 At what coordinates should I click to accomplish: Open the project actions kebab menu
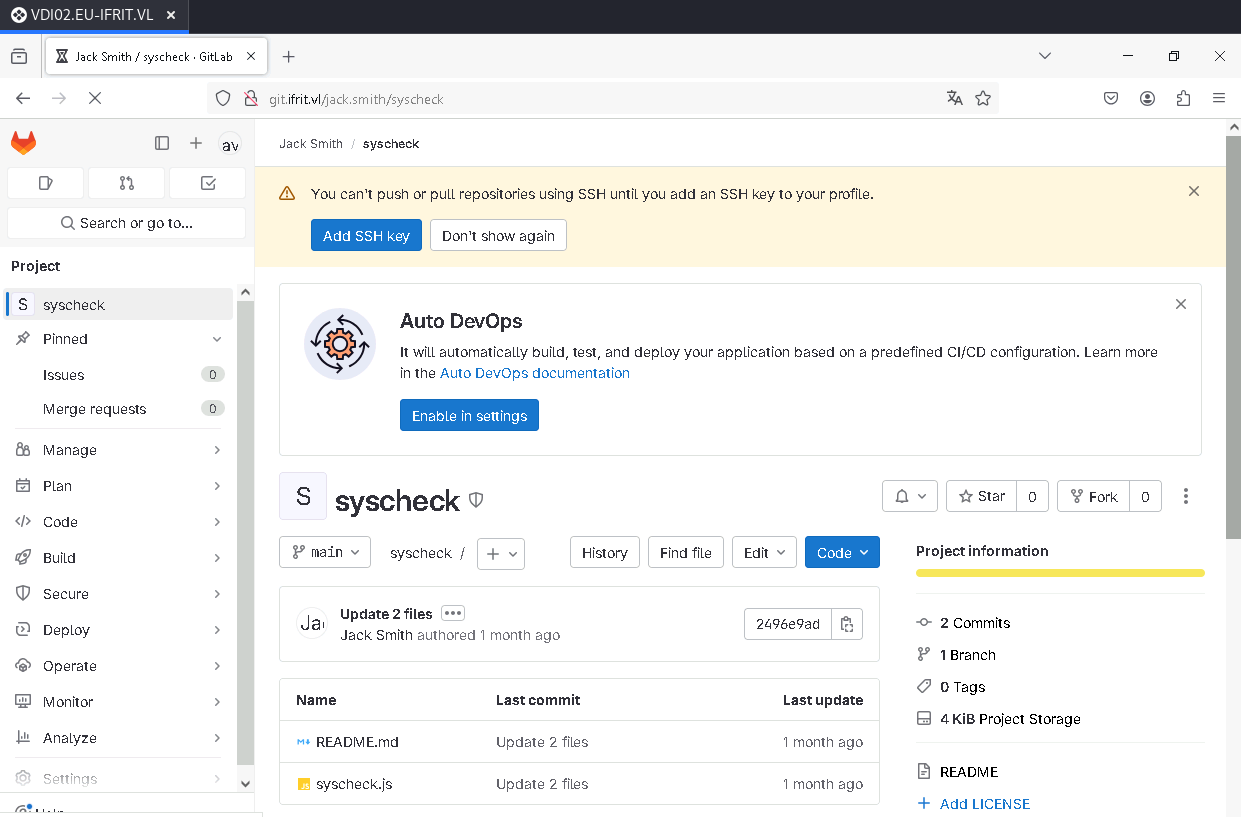tap(1186, 496)
